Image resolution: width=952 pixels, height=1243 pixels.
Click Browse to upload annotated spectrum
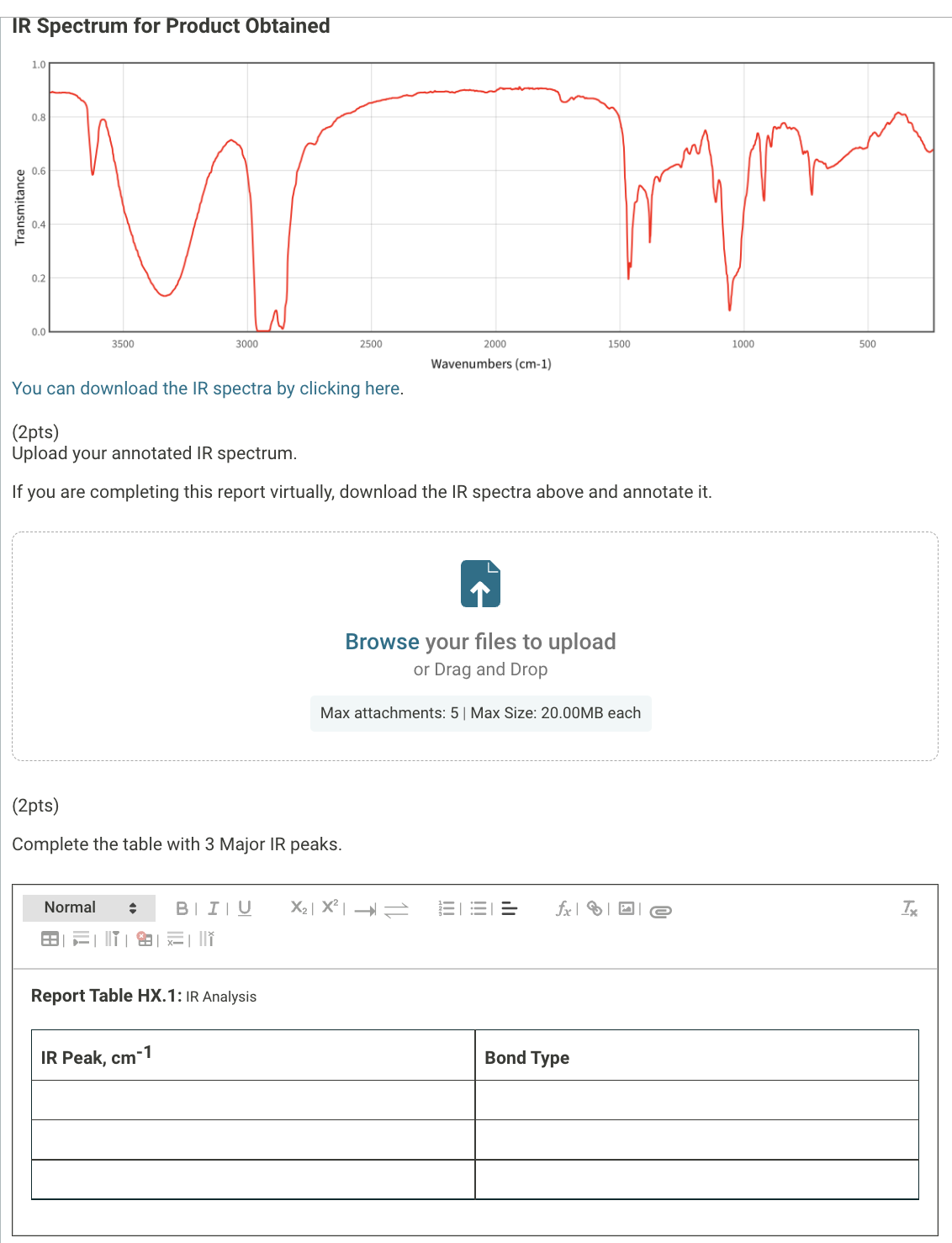pyautogui.click(x=382, y=642)
